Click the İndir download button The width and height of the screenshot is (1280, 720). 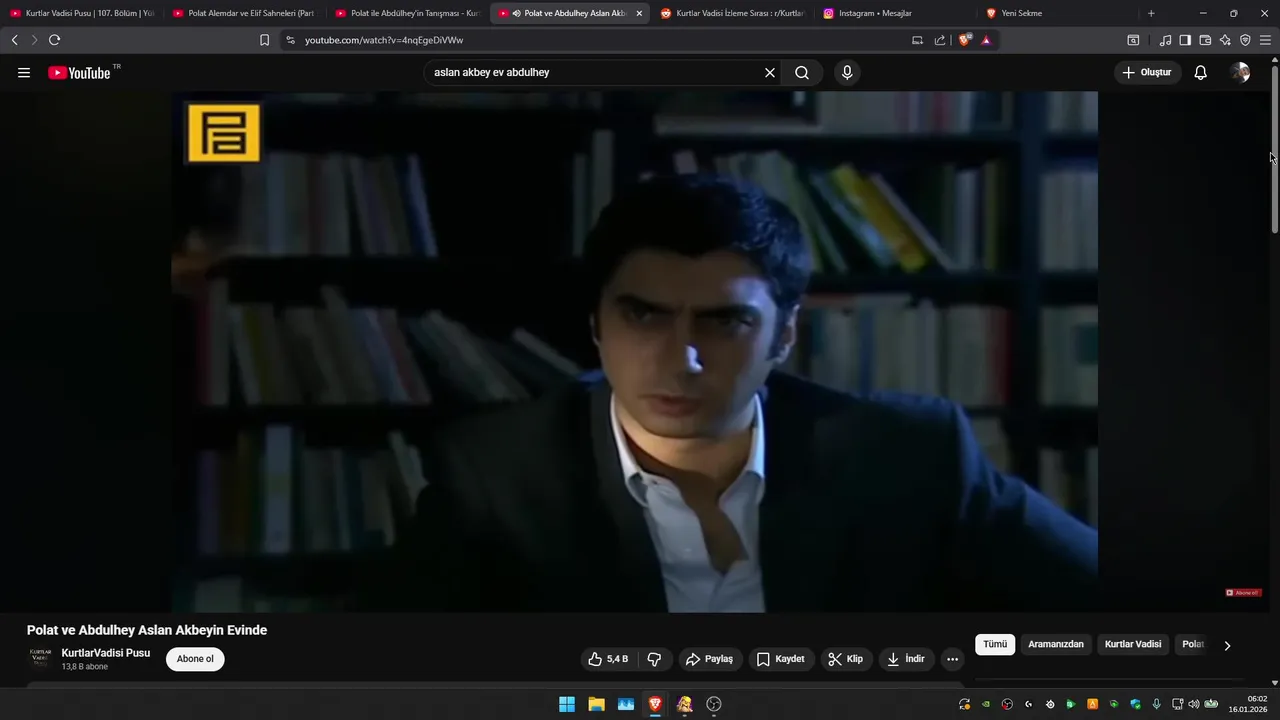coord(906,659)
